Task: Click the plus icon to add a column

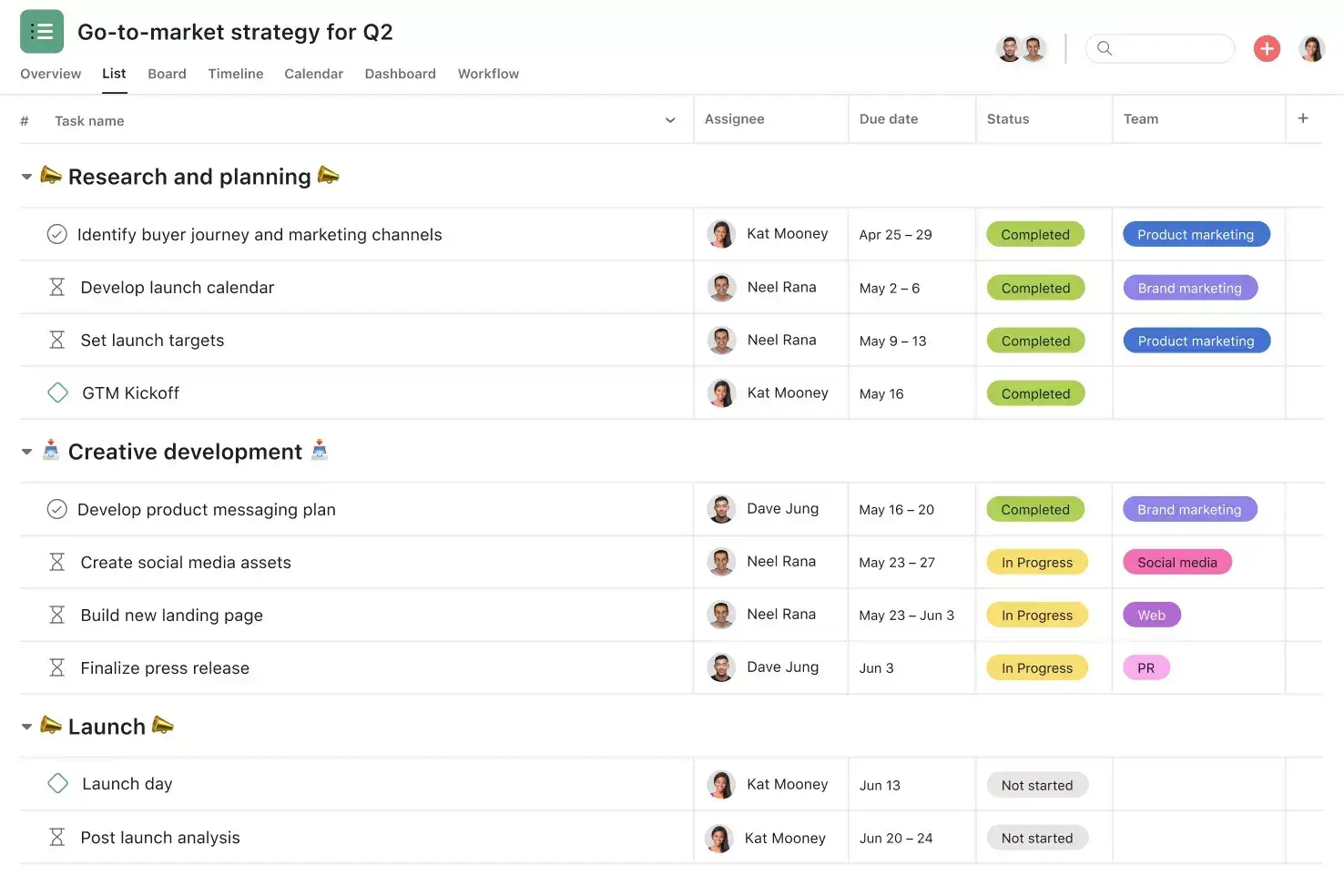Action: 1303,118
